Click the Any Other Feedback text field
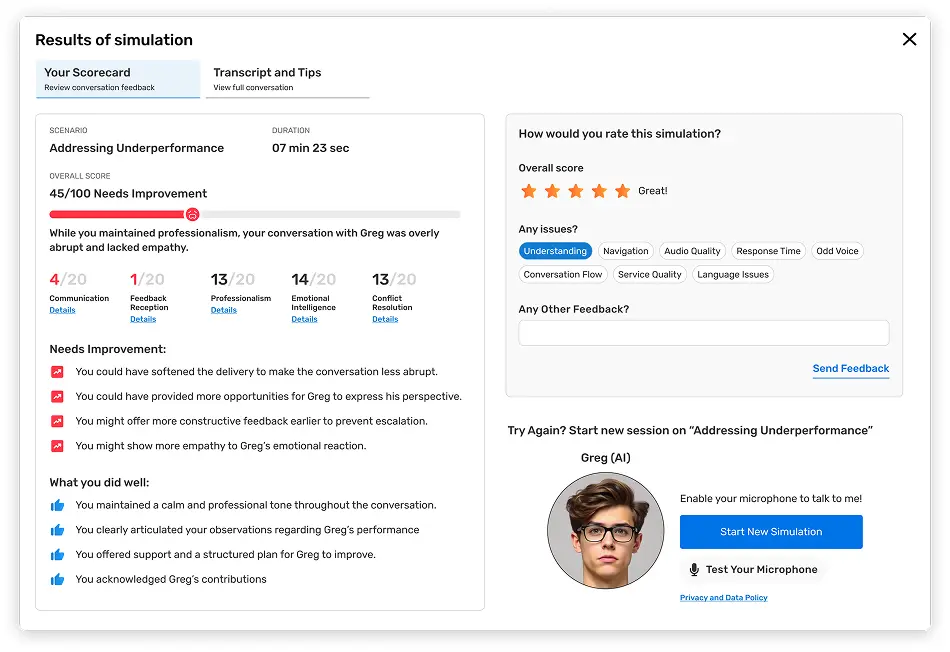950x652 pixels. (x=703, y=333)
